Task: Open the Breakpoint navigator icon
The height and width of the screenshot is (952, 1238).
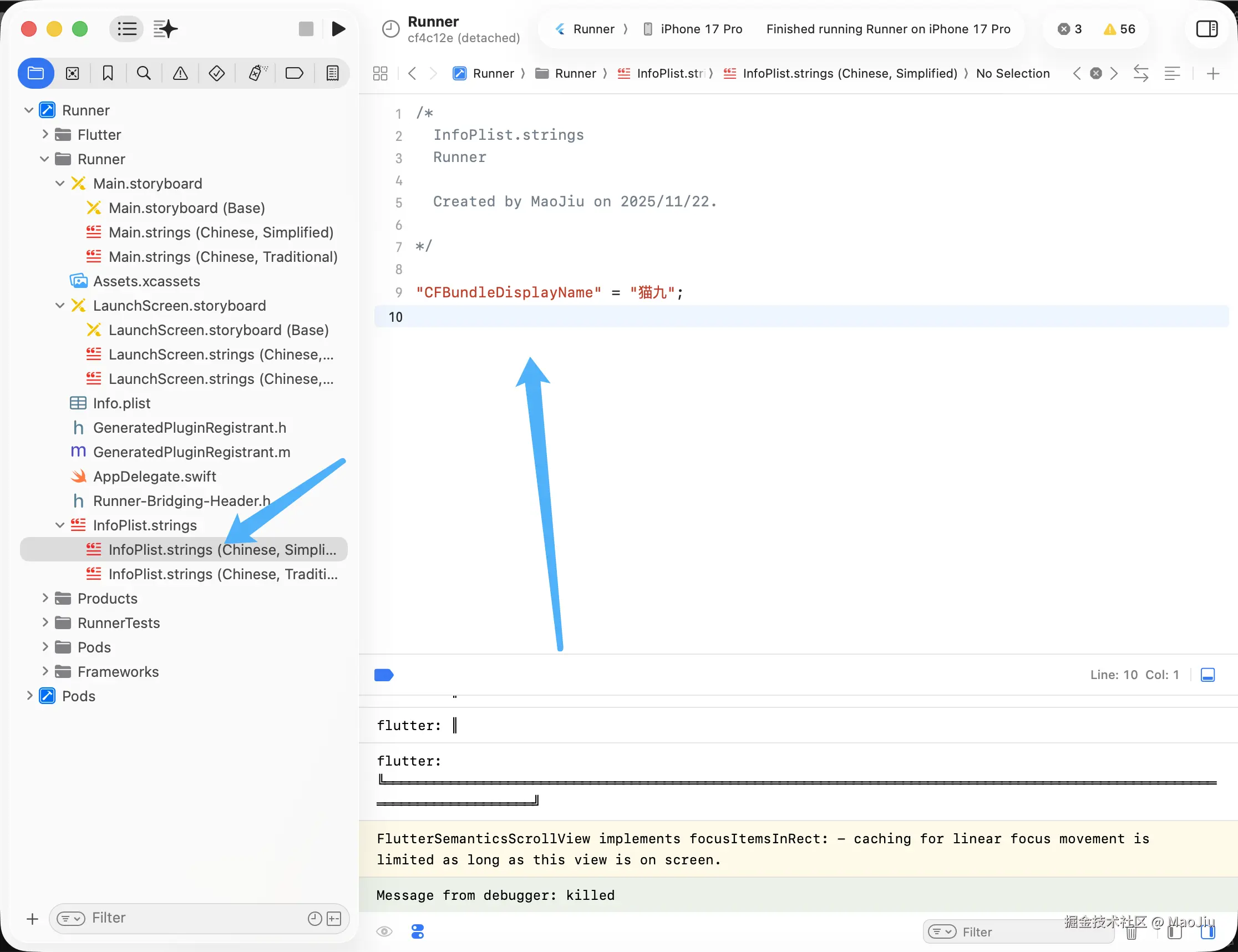Action: pos(294,73)
